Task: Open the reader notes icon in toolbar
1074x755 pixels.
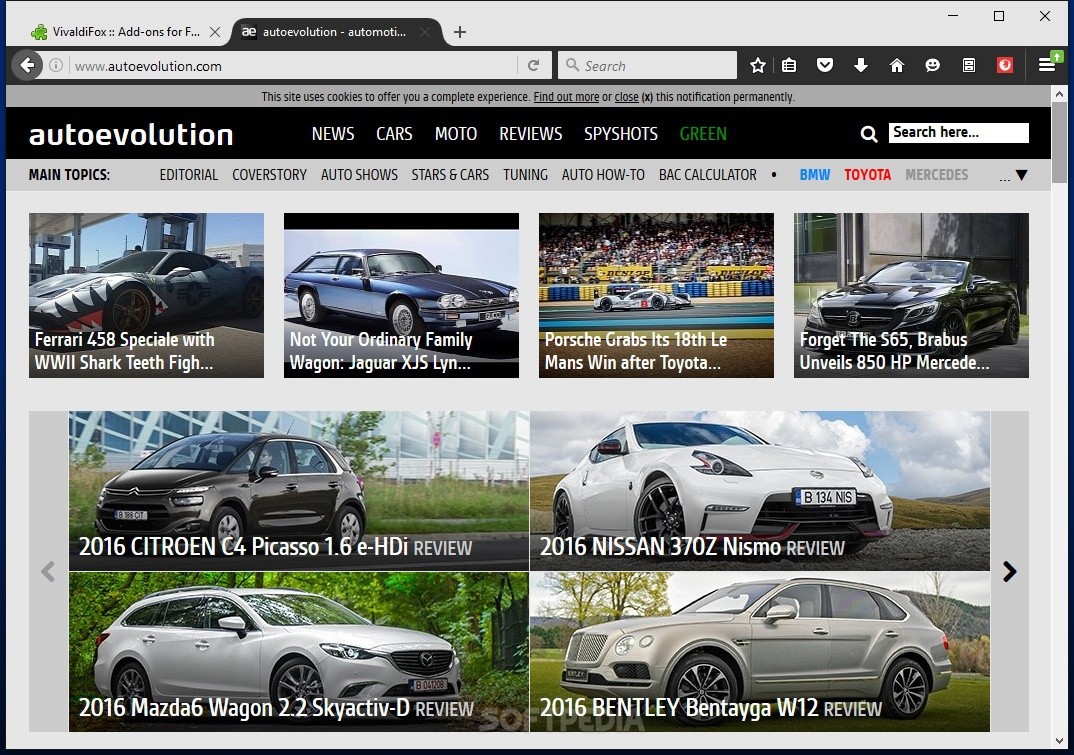Action: click(x=969, y=66)
